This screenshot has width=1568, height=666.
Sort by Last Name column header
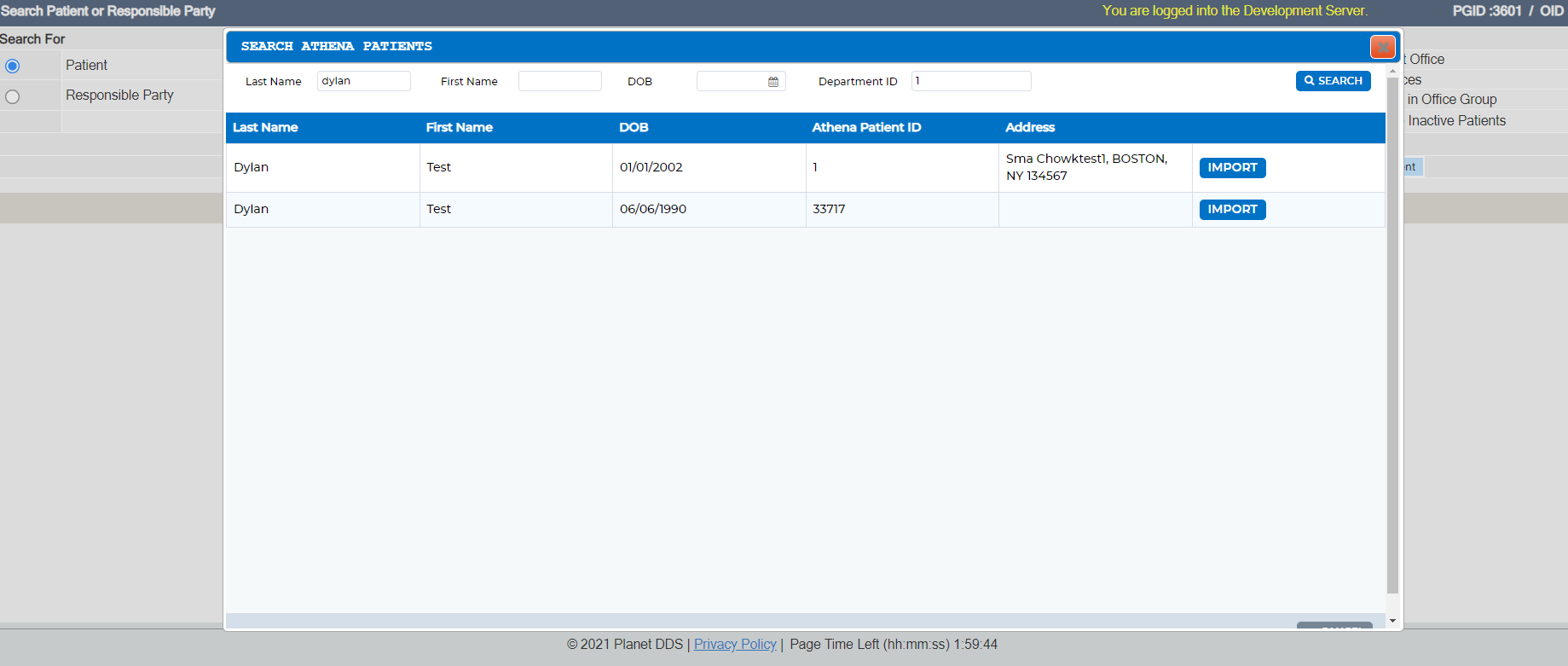coord(265,128)
